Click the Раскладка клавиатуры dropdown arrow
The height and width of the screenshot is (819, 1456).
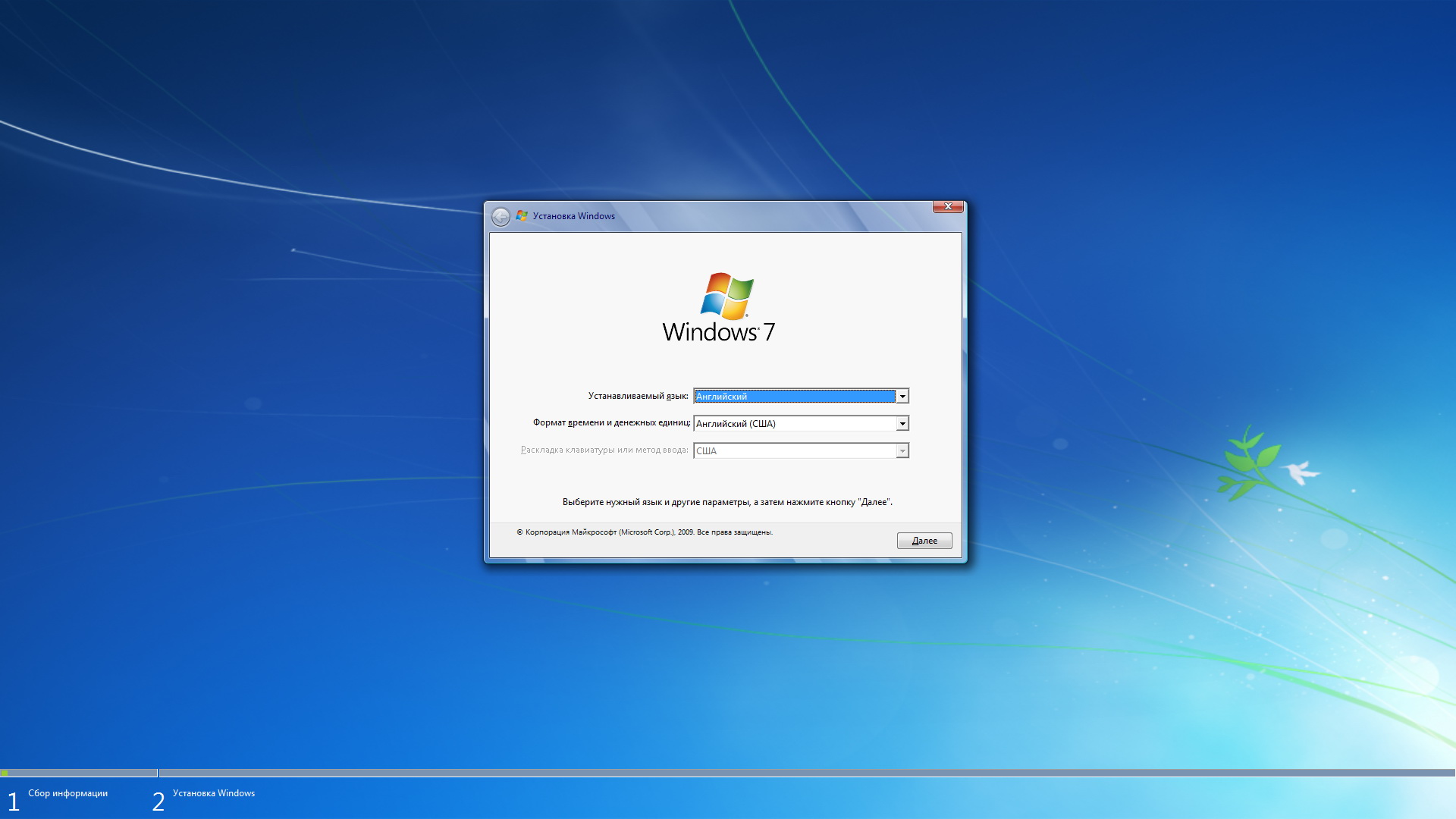[902, 451]
